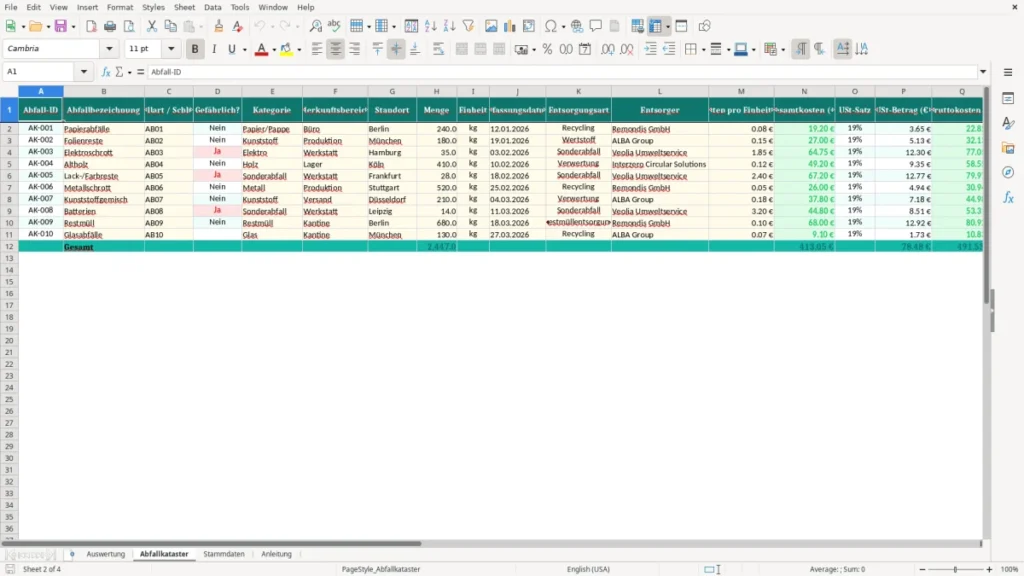This screenshot has width=1024, height=576.
Task: Toggle Center Vertically alignment
Action: (x=396, y=49)
